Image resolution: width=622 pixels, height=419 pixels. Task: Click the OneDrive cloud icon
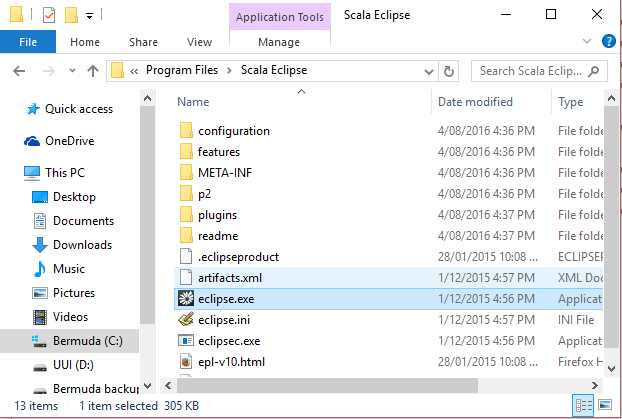coord(32,141)
